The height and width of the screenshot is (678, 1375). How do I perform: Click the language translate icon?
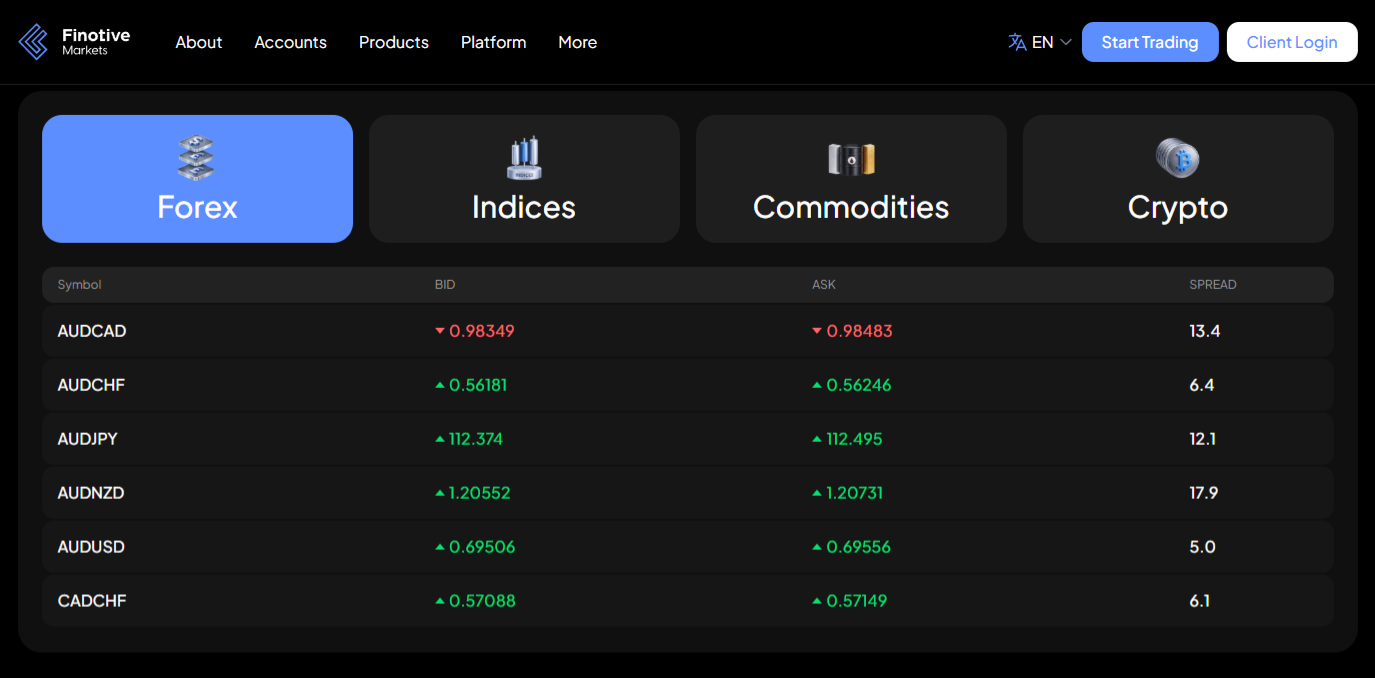[x=1017, y=42]
